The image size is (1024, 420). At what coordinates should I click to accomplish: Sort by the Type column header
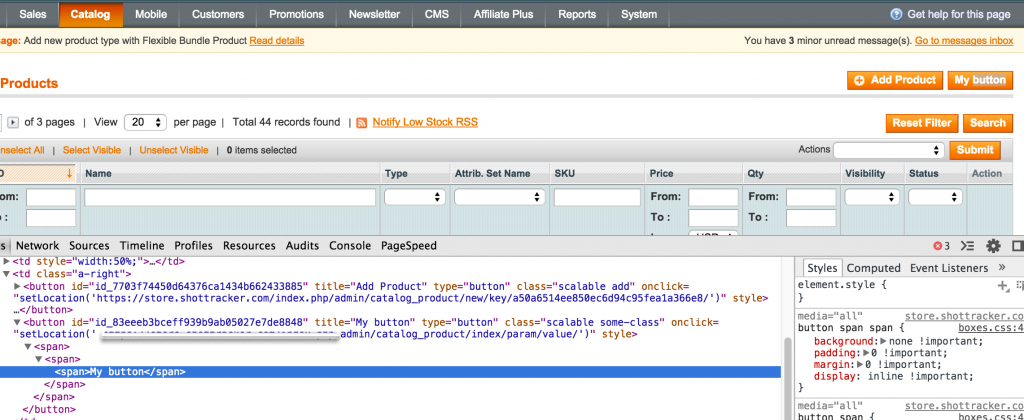(396, 173)
